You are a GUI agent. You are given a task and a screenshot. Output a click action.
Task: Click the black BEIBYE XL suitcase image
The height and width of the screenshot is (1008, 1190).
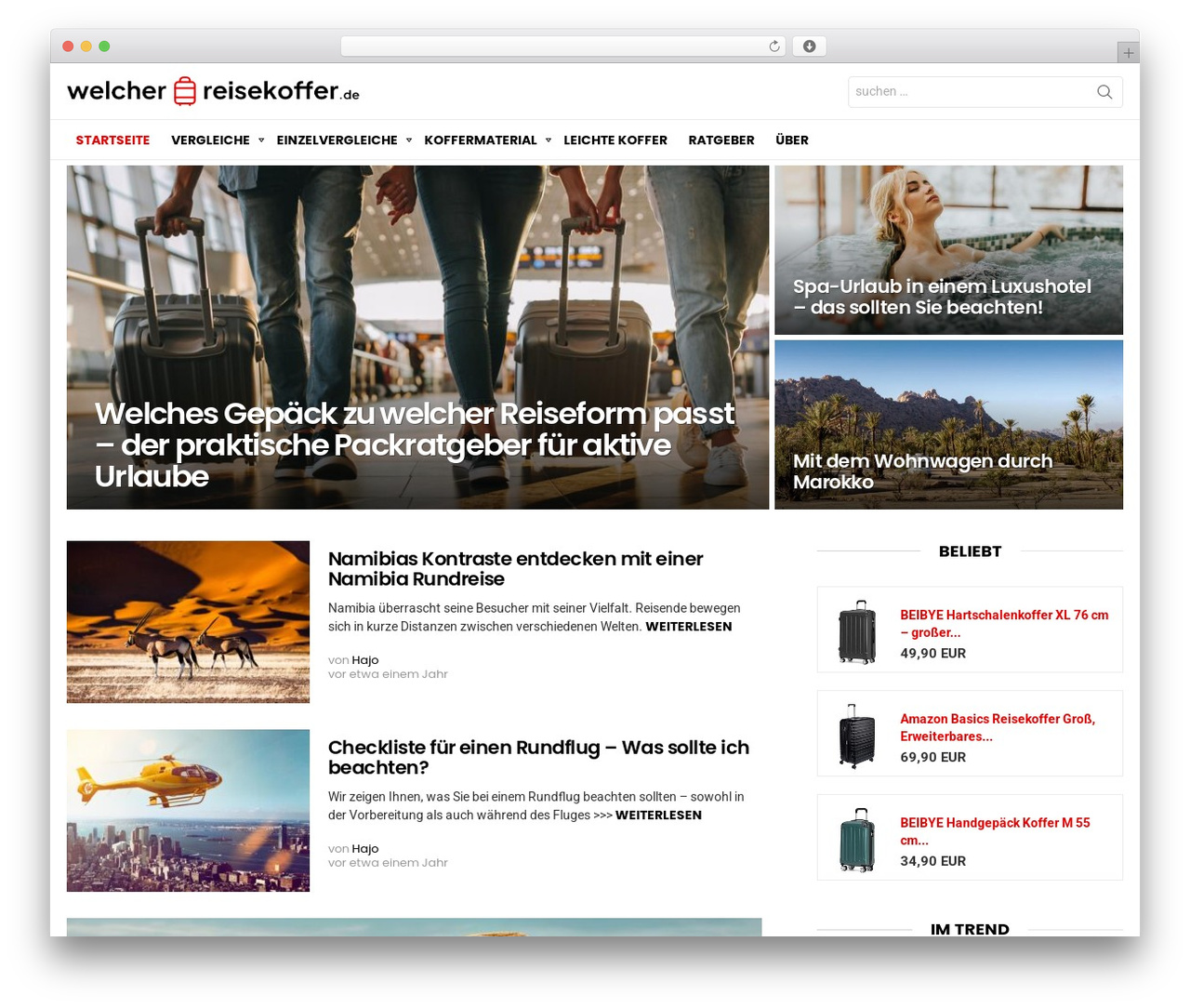[x=856, y=631]
